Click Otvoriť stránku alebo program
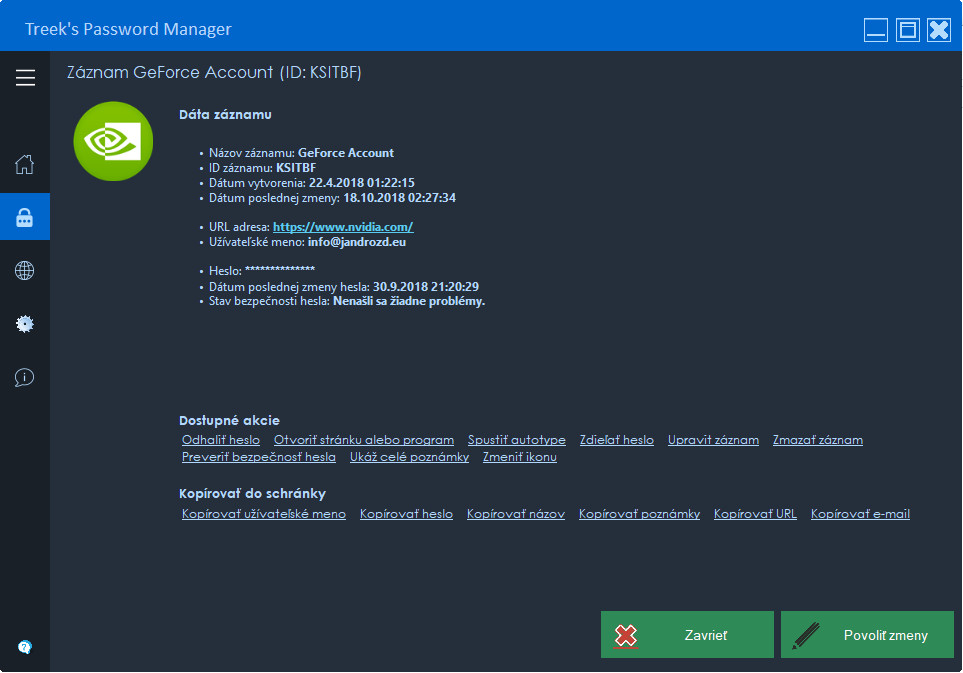The image size is (963, 673). point(364,440)
